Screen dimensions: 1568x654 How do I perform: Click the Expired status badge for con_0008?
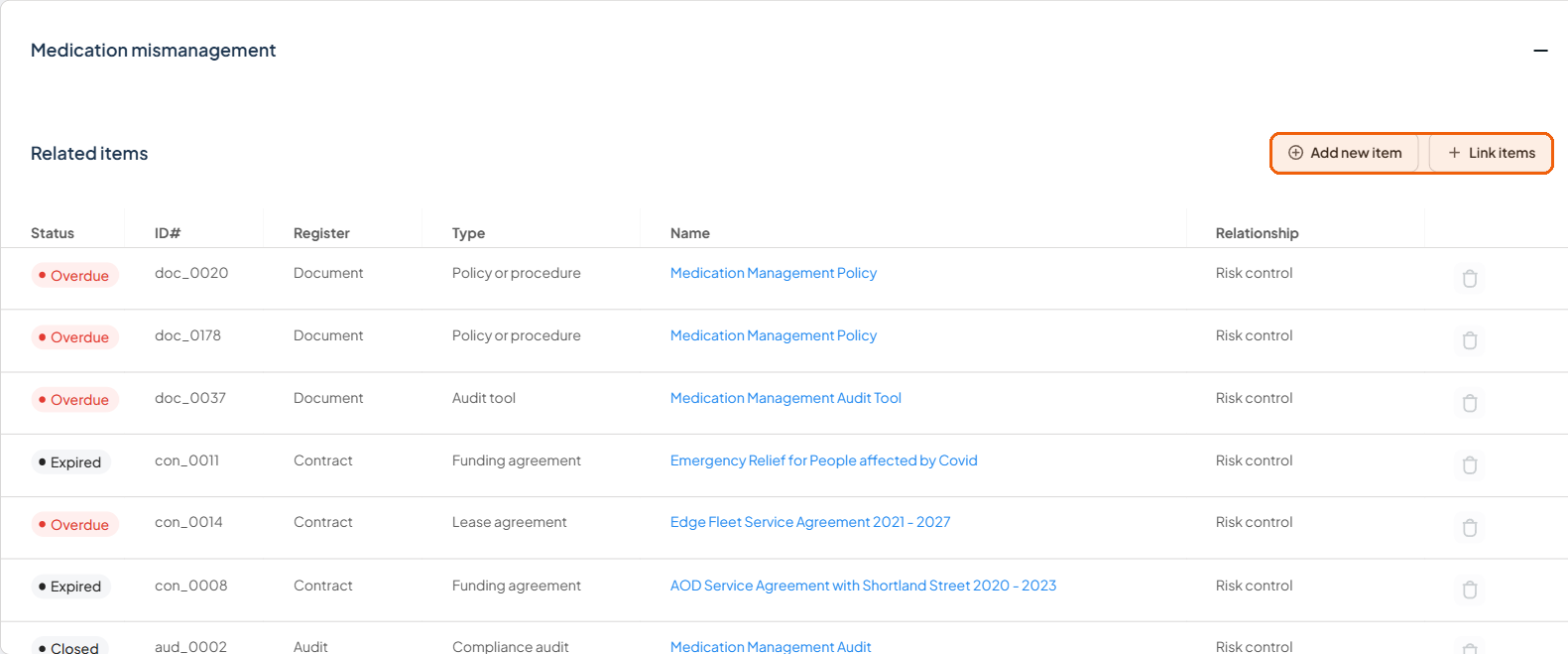click(x=70, y=587)
